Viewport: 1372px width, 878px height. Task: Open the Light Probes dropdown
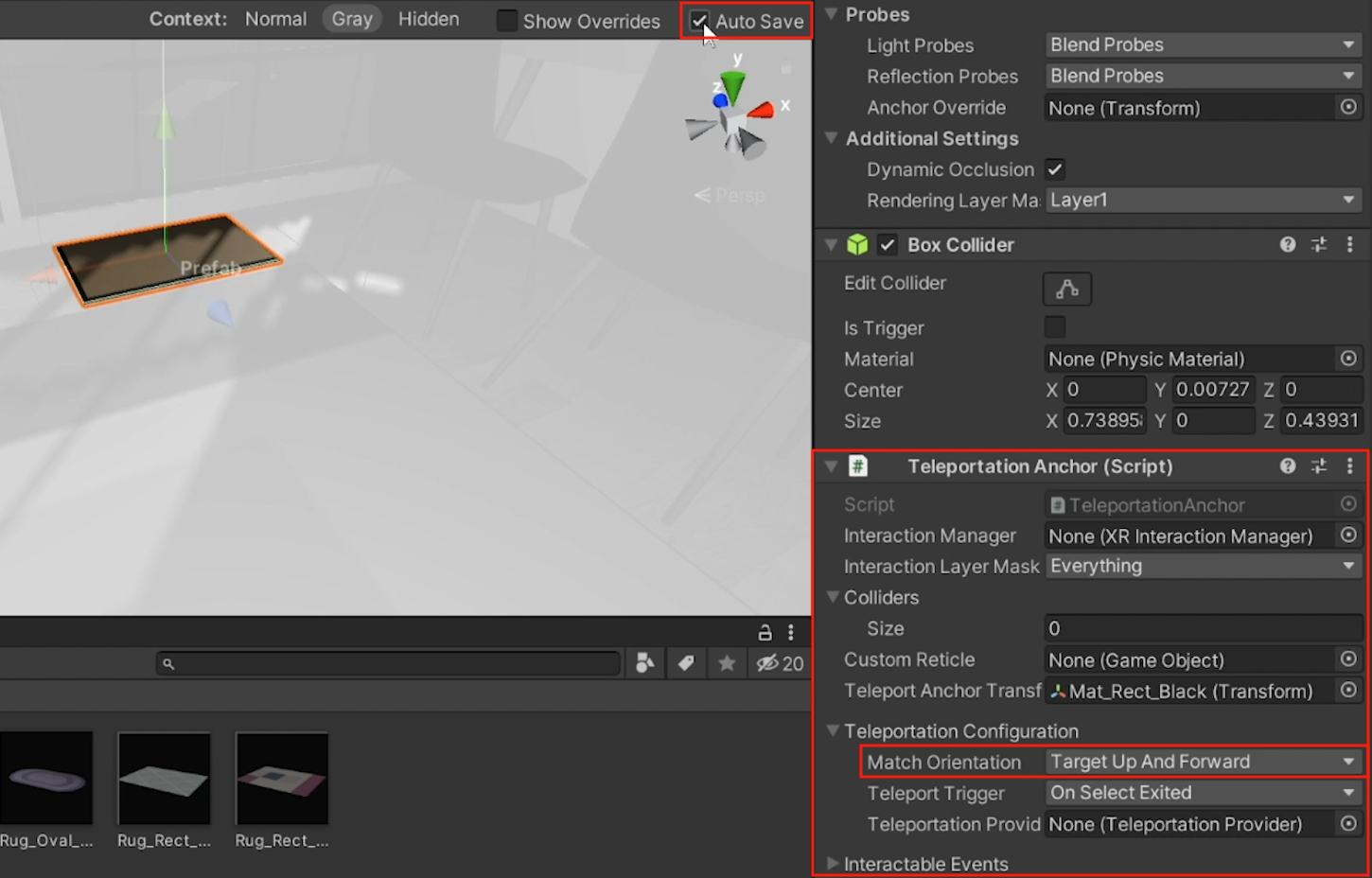pos(1203,44)
